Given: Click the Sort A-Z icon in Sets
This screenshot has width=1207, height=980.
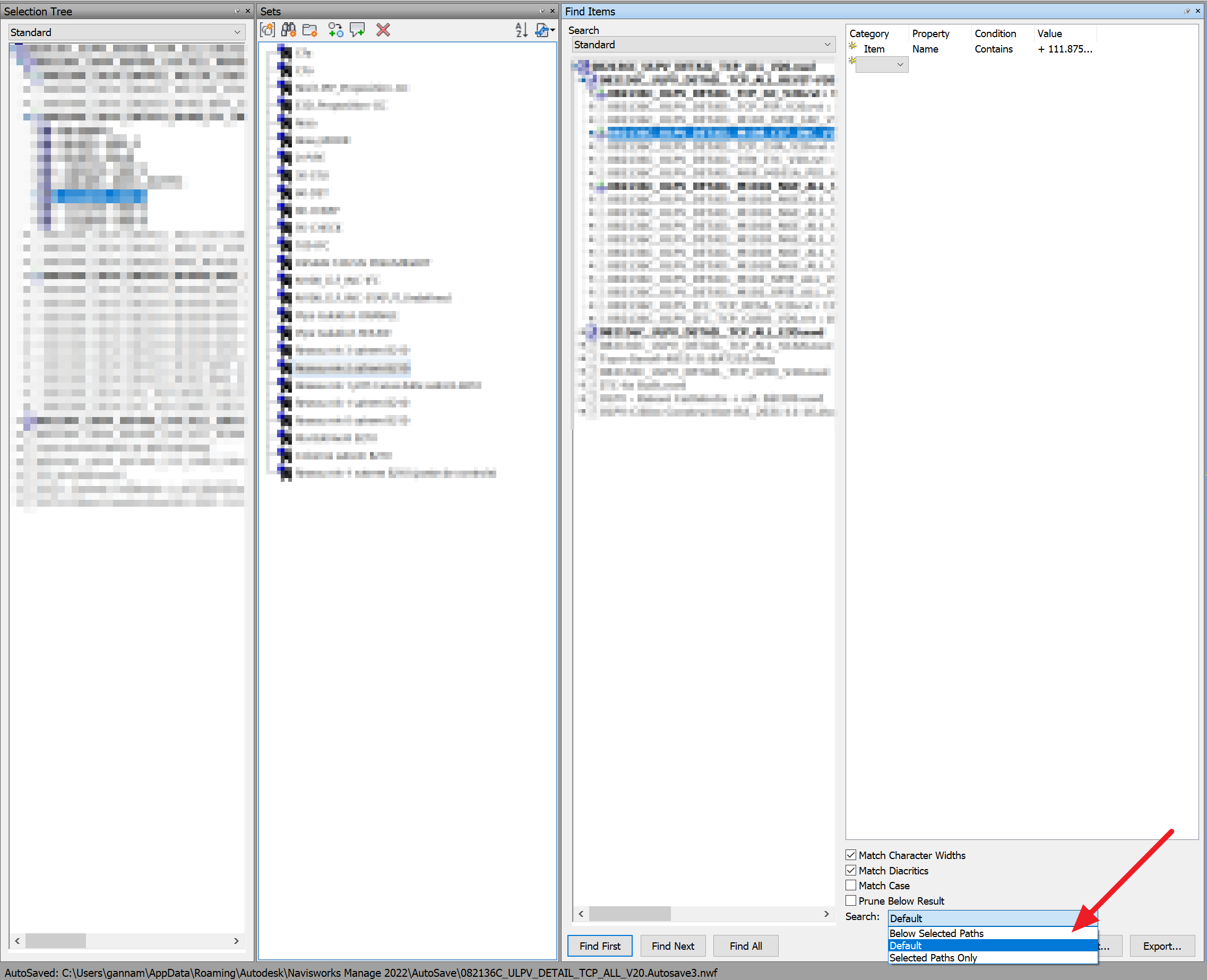Looking at the screenshot, I should [x=521, y=30].
